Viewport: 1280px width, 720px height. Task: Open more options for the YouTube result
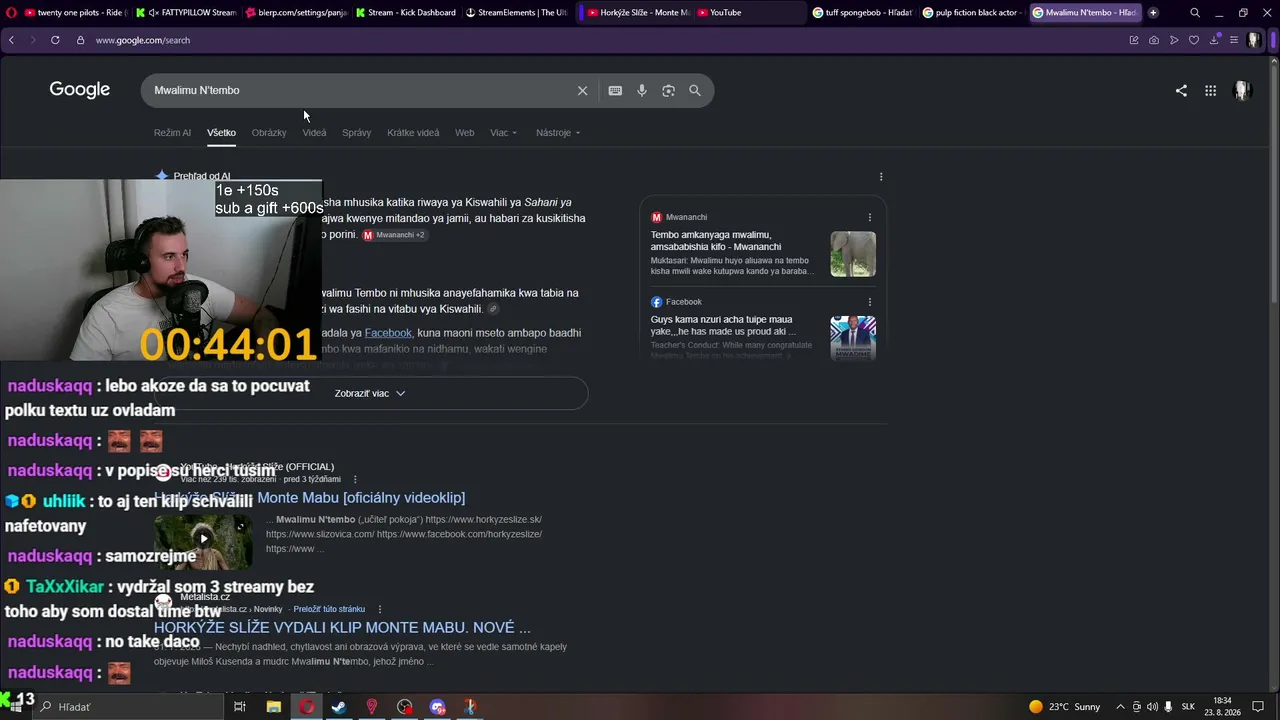(355, 479)
